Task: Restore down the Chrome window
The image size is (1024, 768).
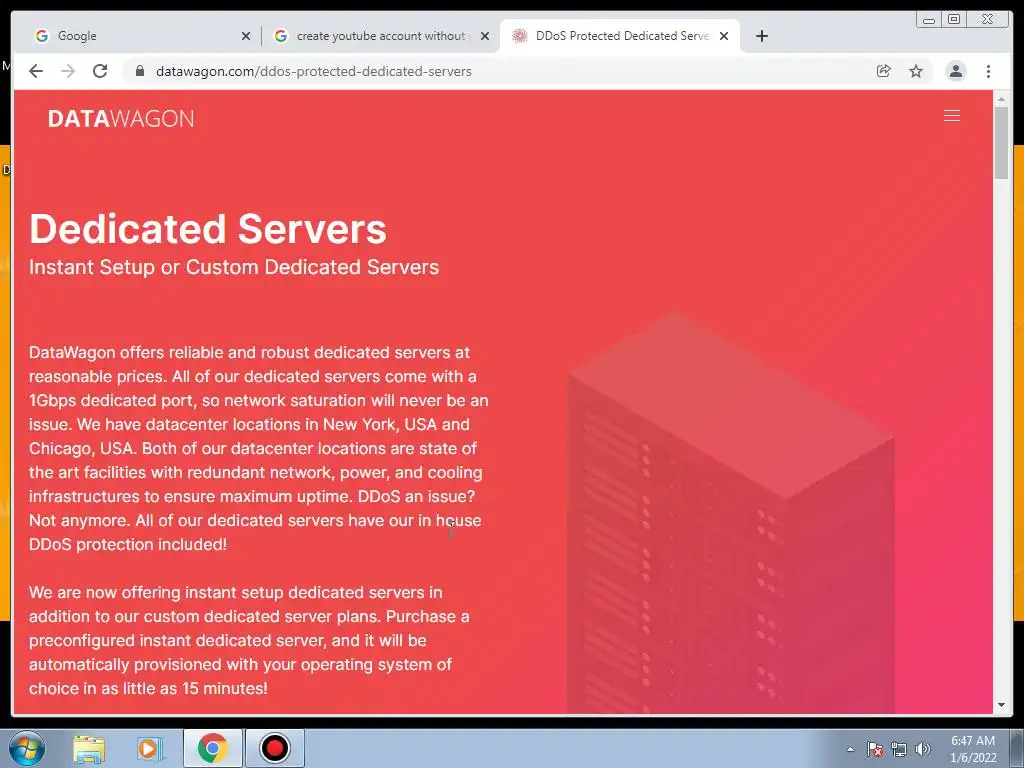Action: [x=954, y=20]
